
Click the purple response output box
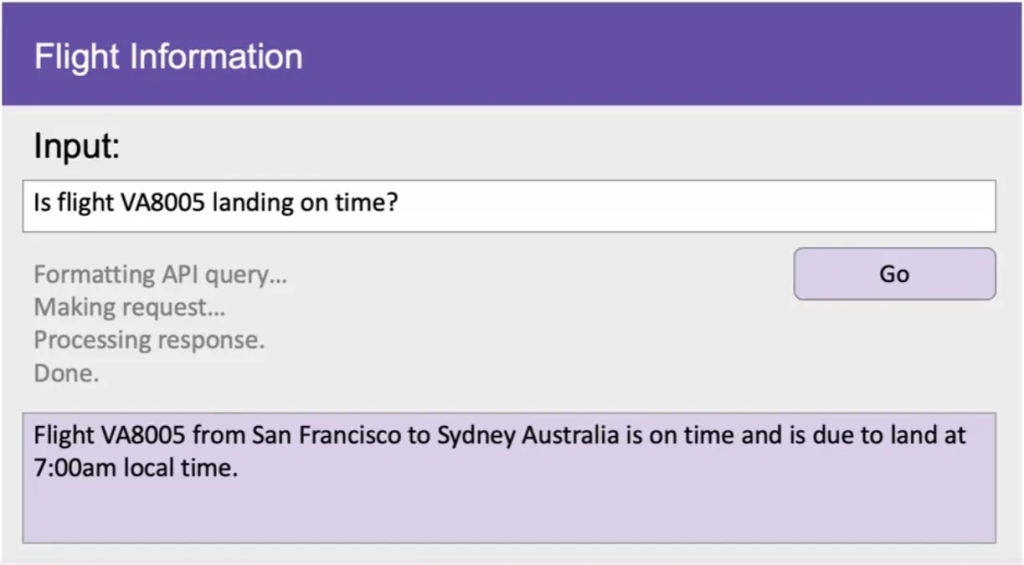[508, 478]
